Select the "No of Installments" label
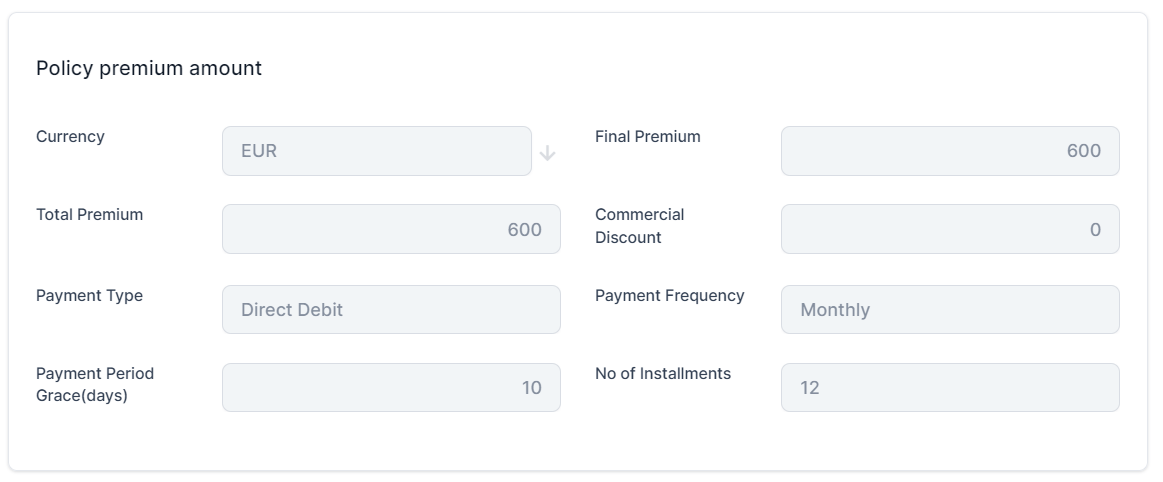 point(662,373)
